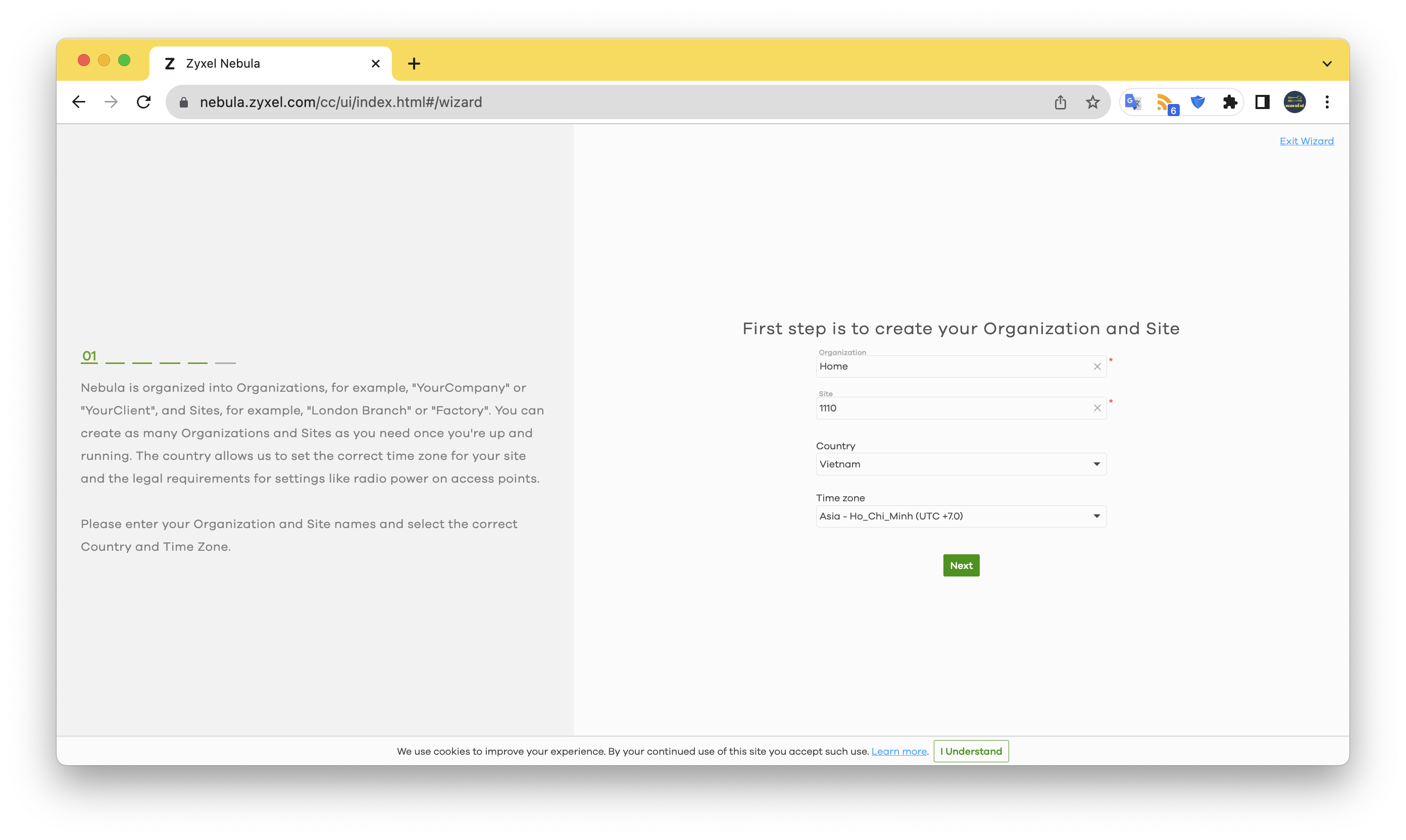Go back with the browser back arrow
The image size is (1406, 840).
[79, 102]
